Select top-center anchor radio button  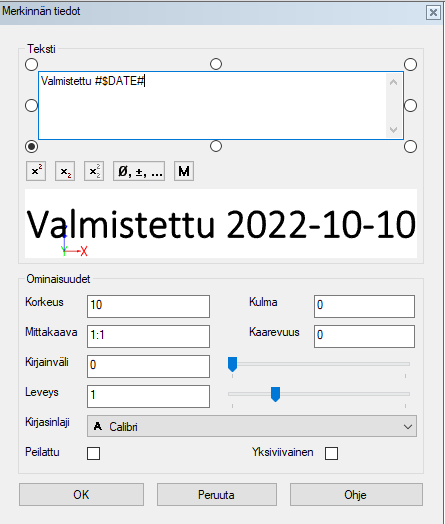coord(216,64)
